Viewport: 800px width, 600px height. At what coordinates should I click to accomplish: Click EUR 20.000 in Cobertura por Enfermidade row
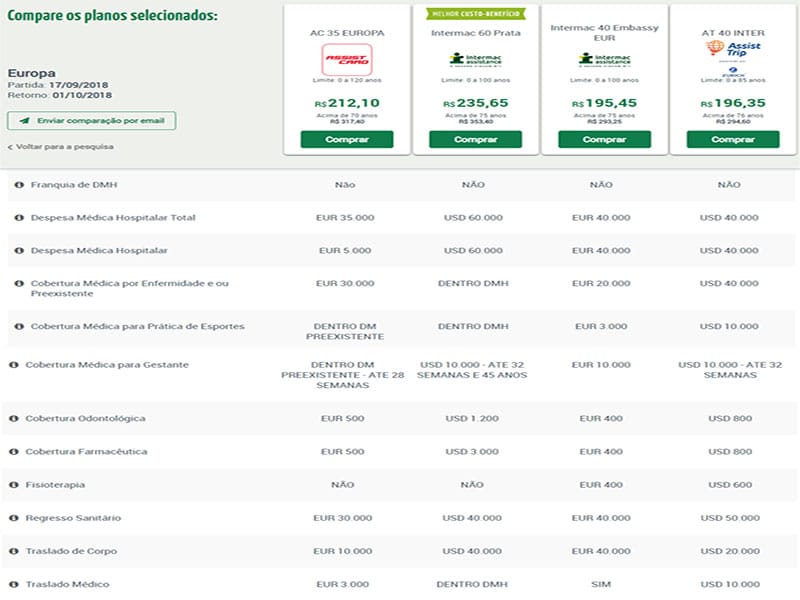pyautogui.click(x=601, y=283)
